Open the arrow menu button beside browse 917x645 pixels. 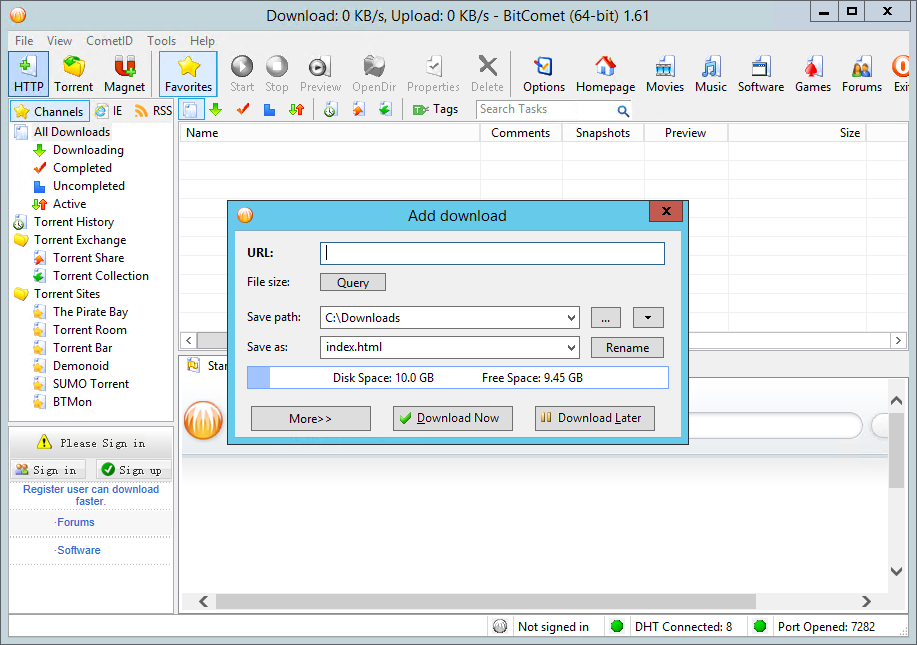click(x=648, y=318)
